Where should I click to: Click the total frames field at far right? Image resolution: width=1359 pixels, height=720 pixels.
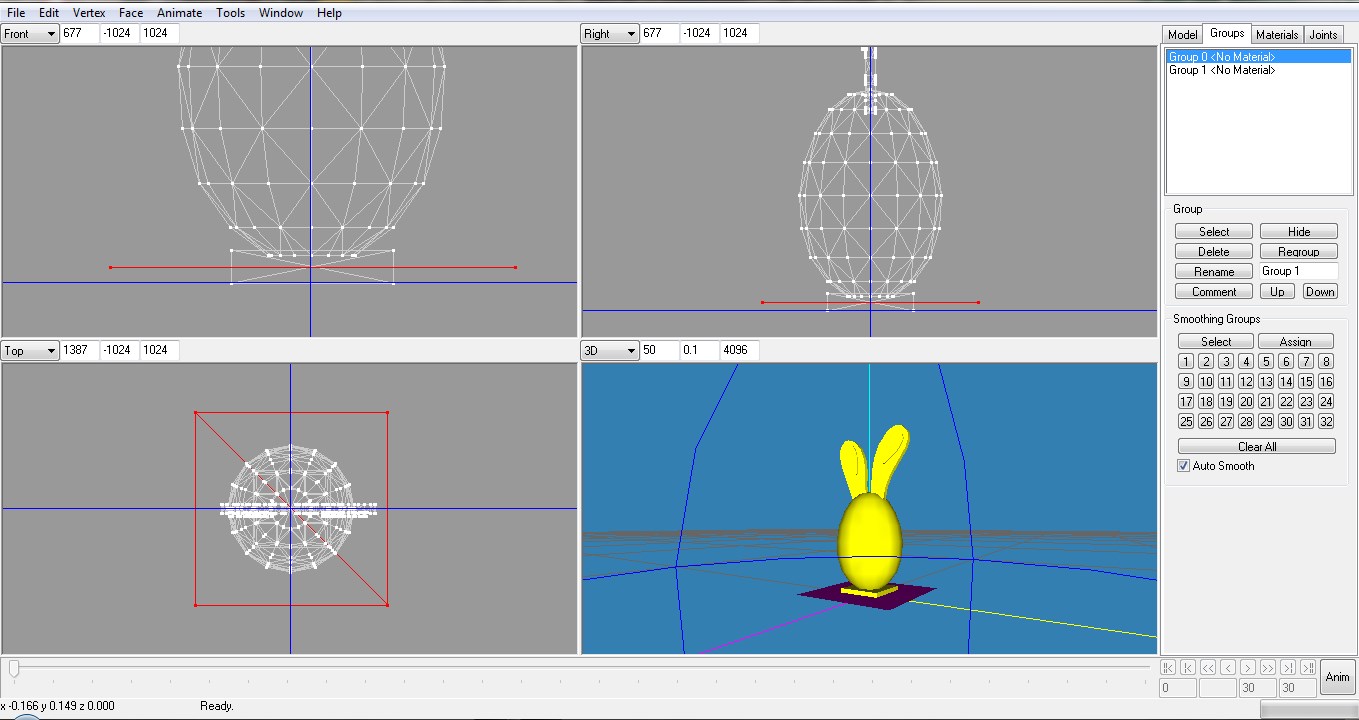pos(1297,688)
